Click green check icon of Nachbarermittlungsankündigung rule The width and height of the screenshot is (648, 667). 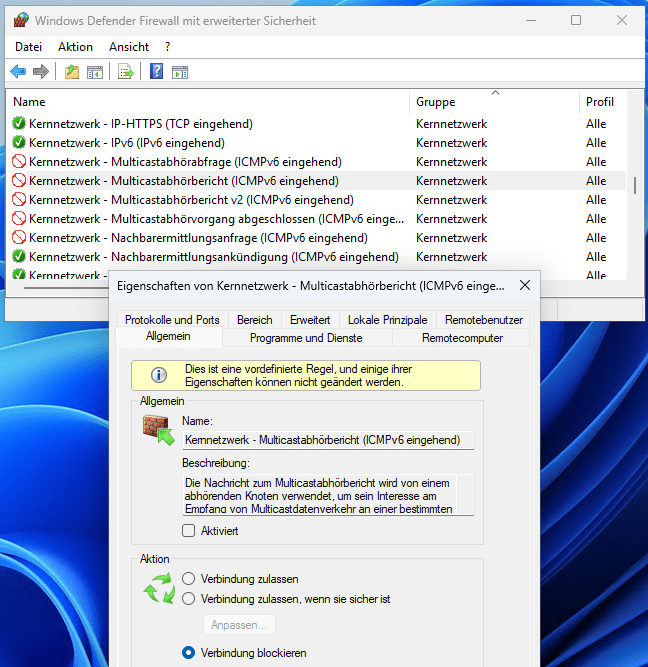point(19,256)
